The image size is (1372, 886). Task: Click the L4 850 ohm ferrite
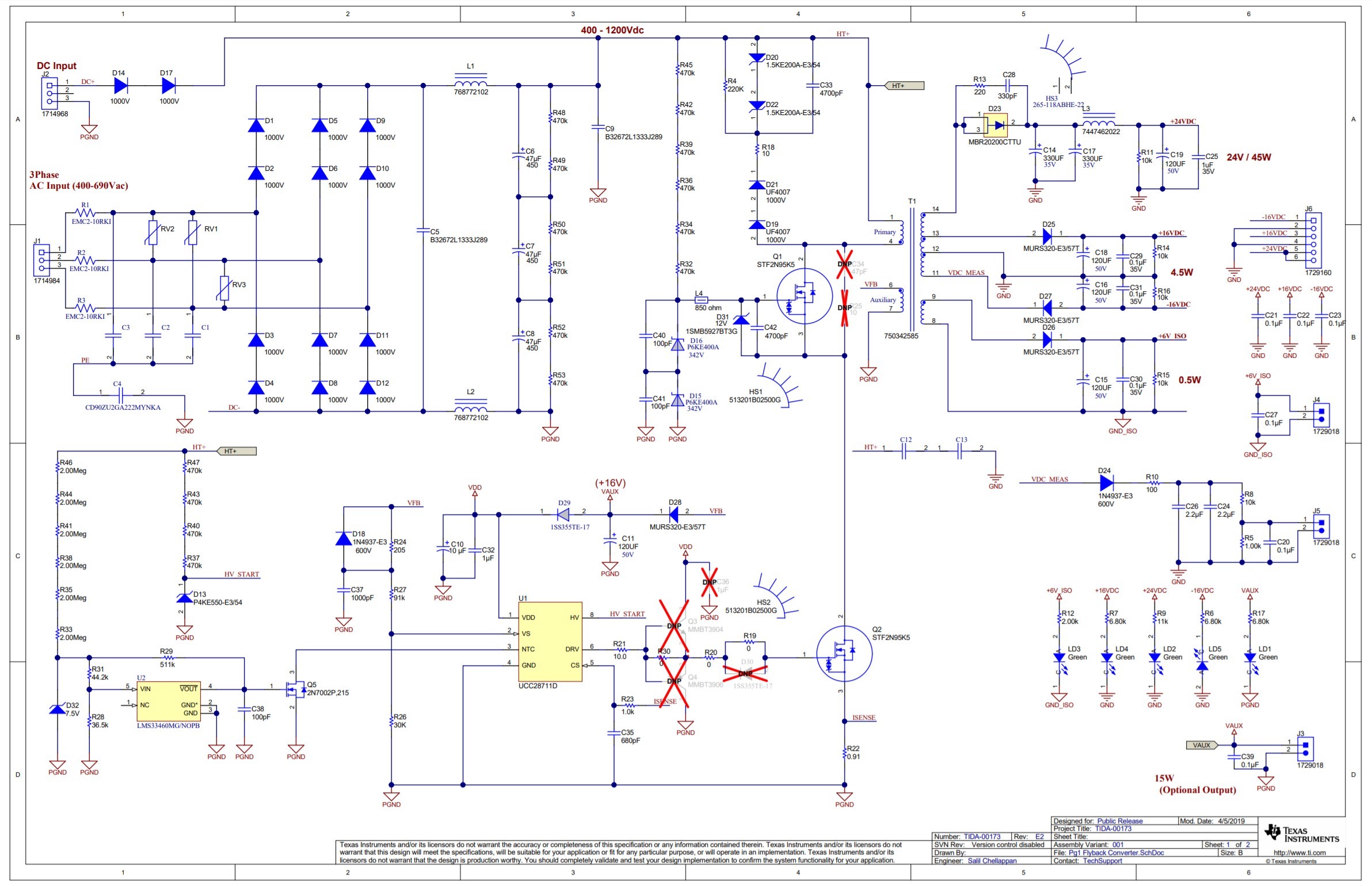(701, 300)
